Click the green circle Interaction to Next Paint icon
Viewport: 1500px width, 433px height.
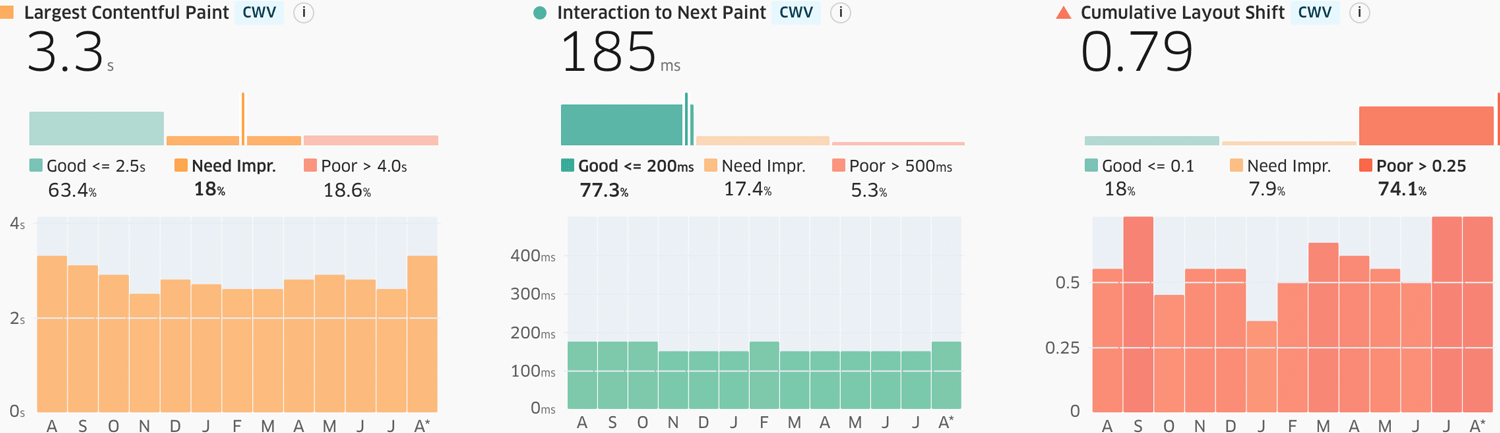(541, 13)
